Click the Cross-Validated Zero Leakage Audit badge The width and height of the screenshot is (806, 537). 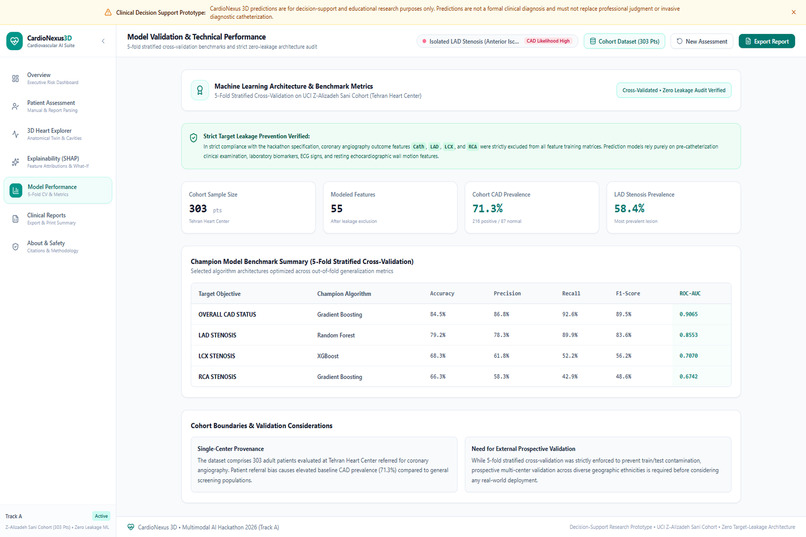click(674, 90)
